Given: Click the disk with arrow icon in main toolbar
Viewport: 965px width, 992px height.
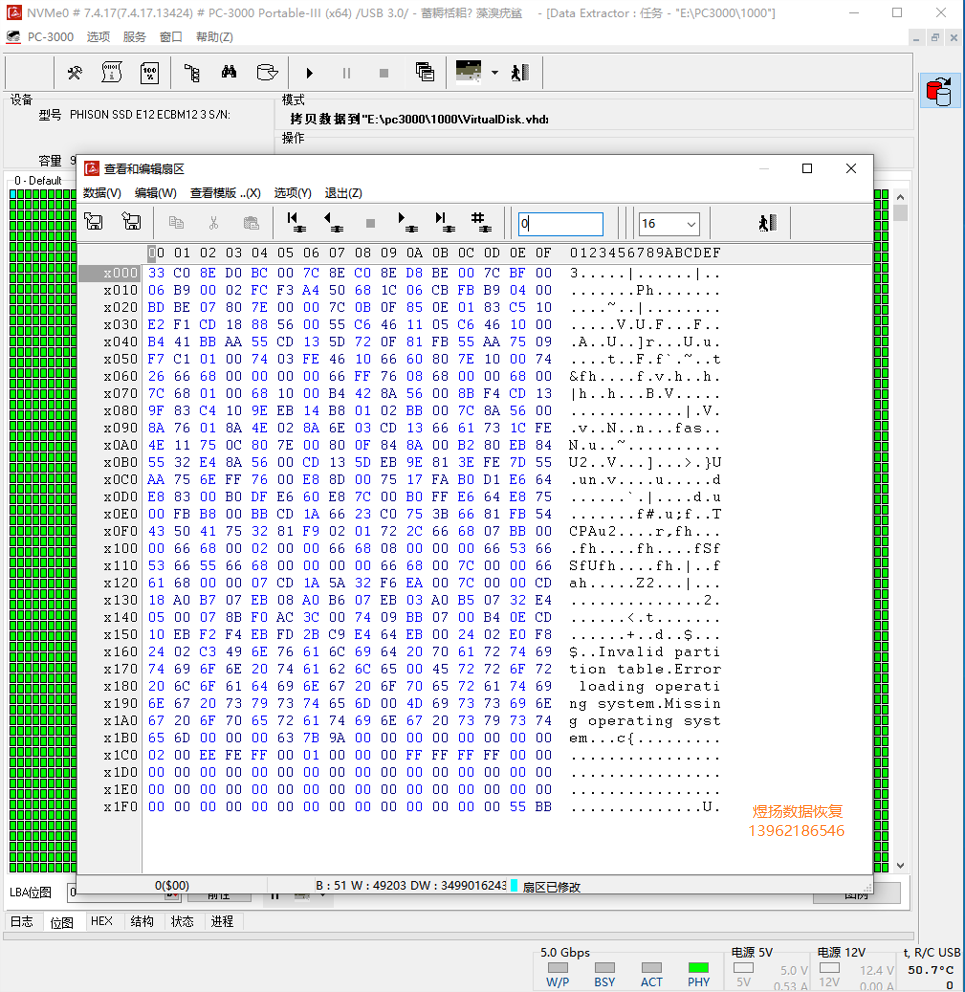Looking at the screenshot, I should [x=267, y=72].
